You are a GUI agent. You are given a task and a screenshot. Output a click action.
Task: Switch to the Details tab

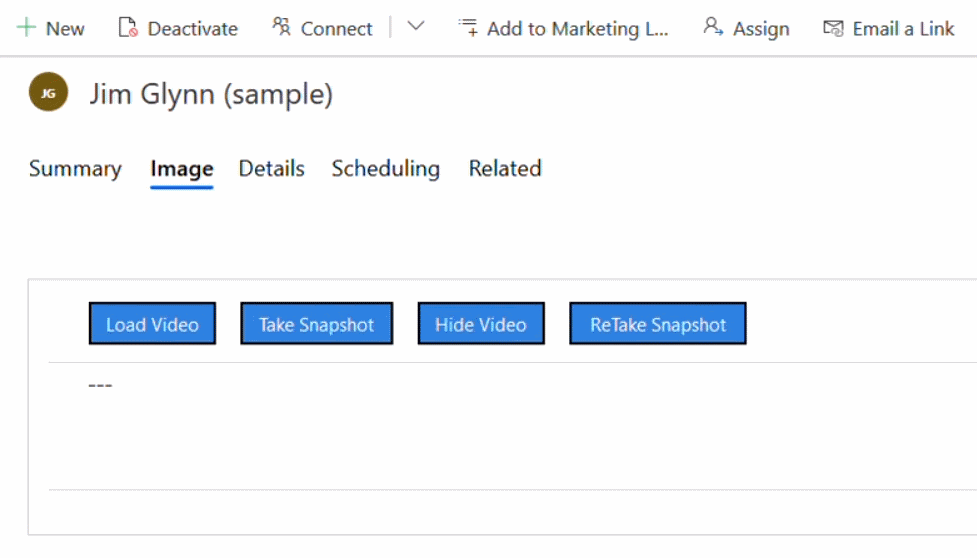click(272, 169)
